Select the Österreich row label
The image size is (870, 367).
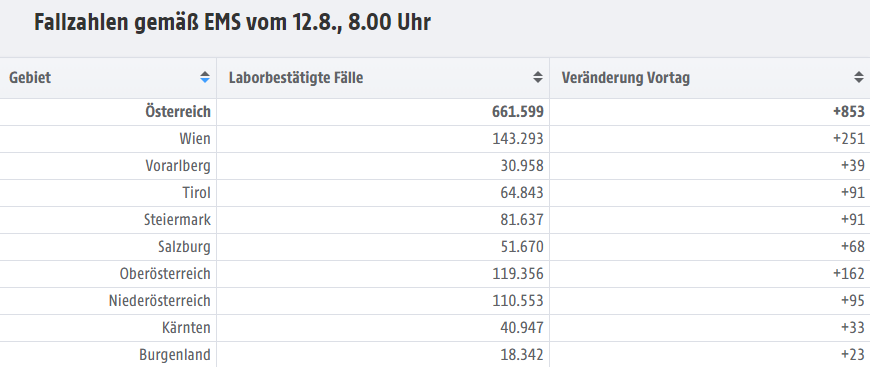pyautogui.click(x=178, y=112)
